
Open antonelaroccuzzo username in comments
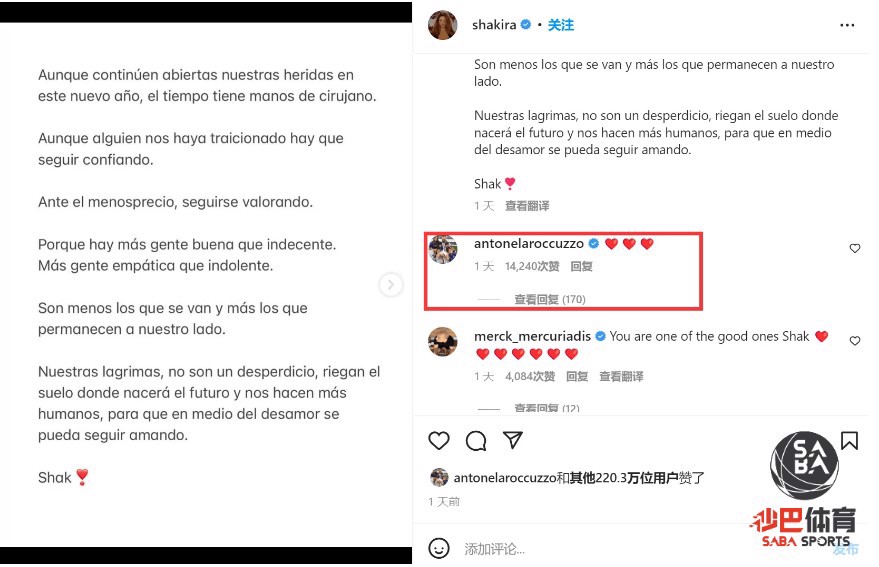[x=529, y=243]
